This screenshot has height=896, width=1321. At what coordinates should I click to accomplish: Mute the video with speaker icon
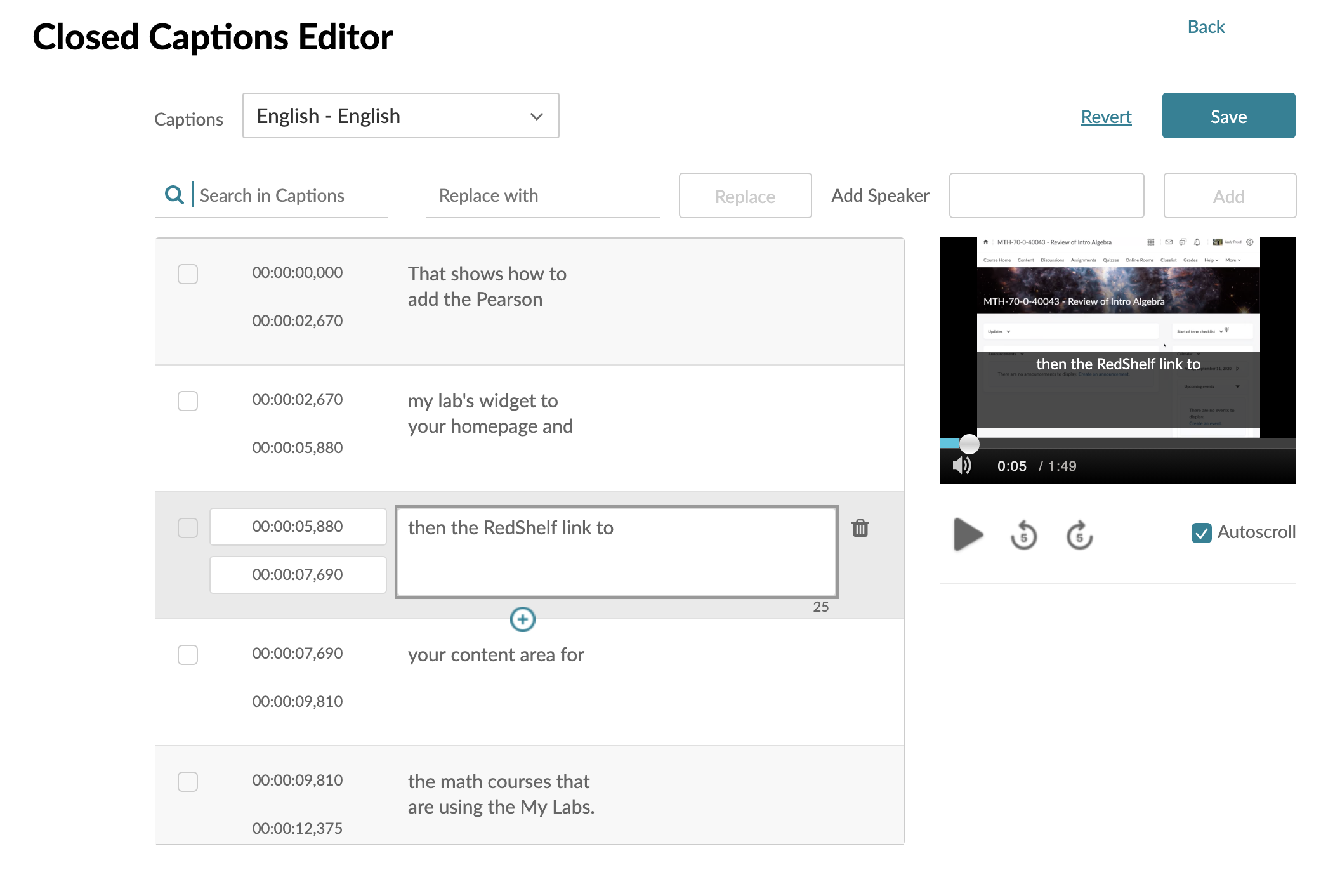[962, 466]
